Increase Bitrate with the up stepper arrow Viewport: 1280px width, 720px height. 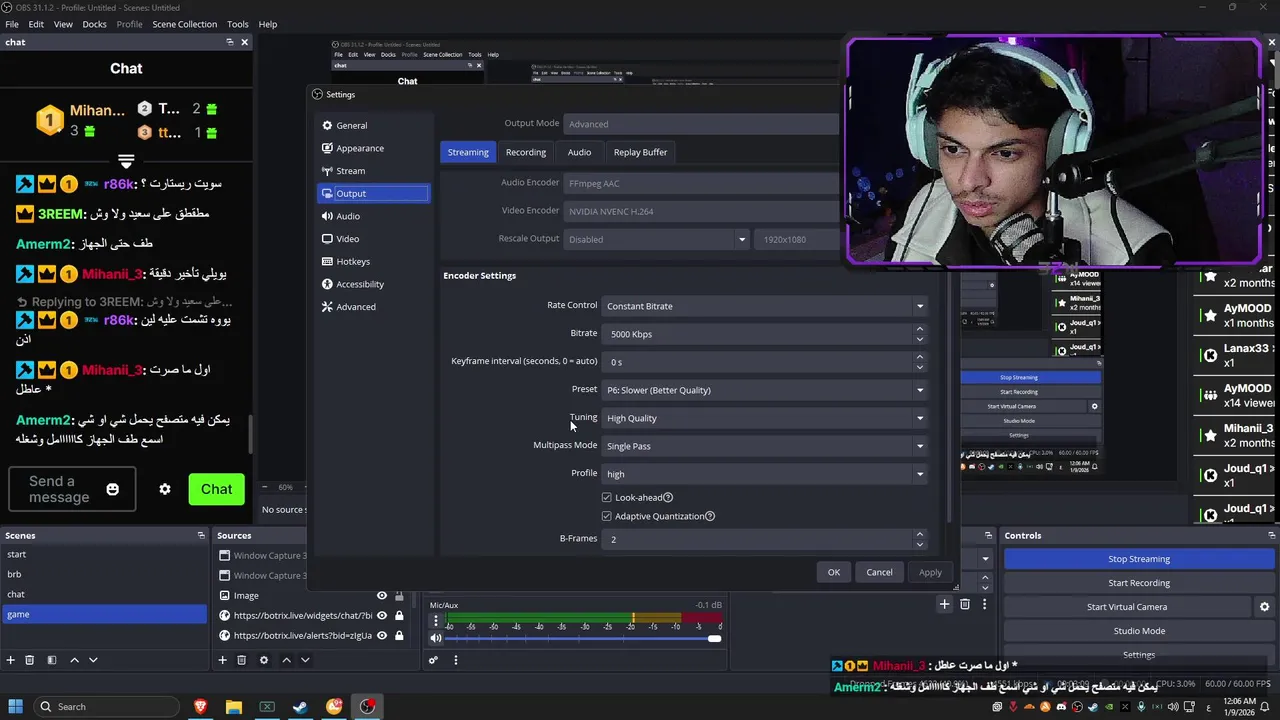(920, 329)
